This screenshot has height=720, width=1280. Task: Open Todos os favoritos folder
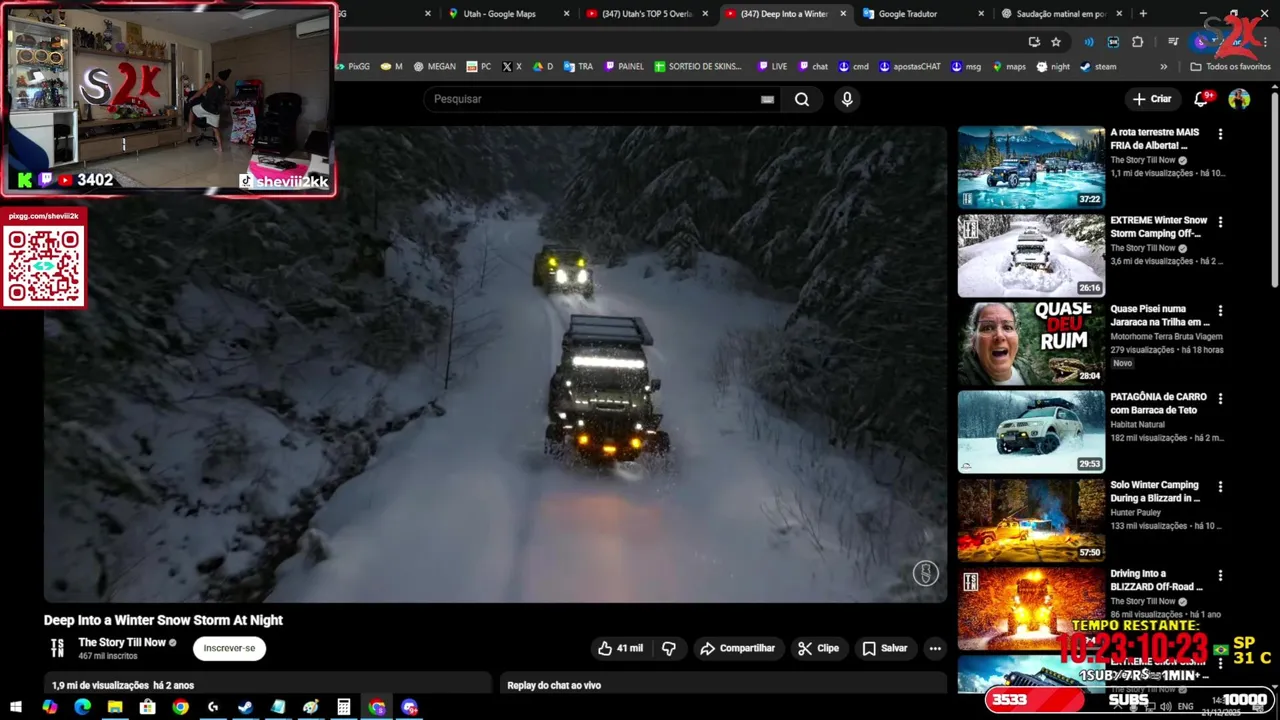coord(1230,67)
